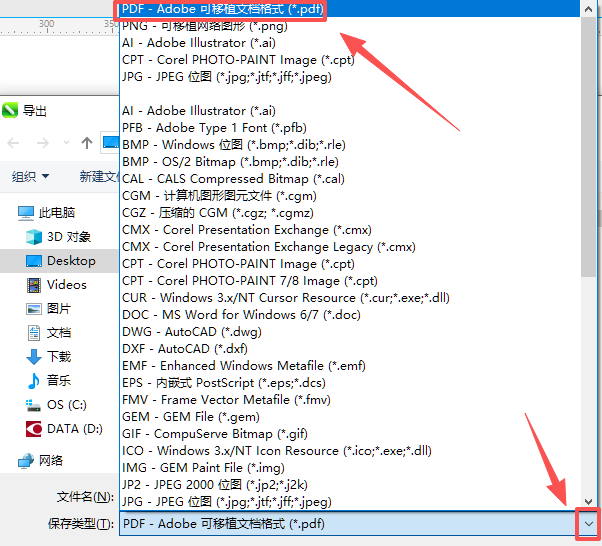This screenshot has height=546, width=602.
Task: Click the 网络 network icon
Action: (x=26, y=461)
